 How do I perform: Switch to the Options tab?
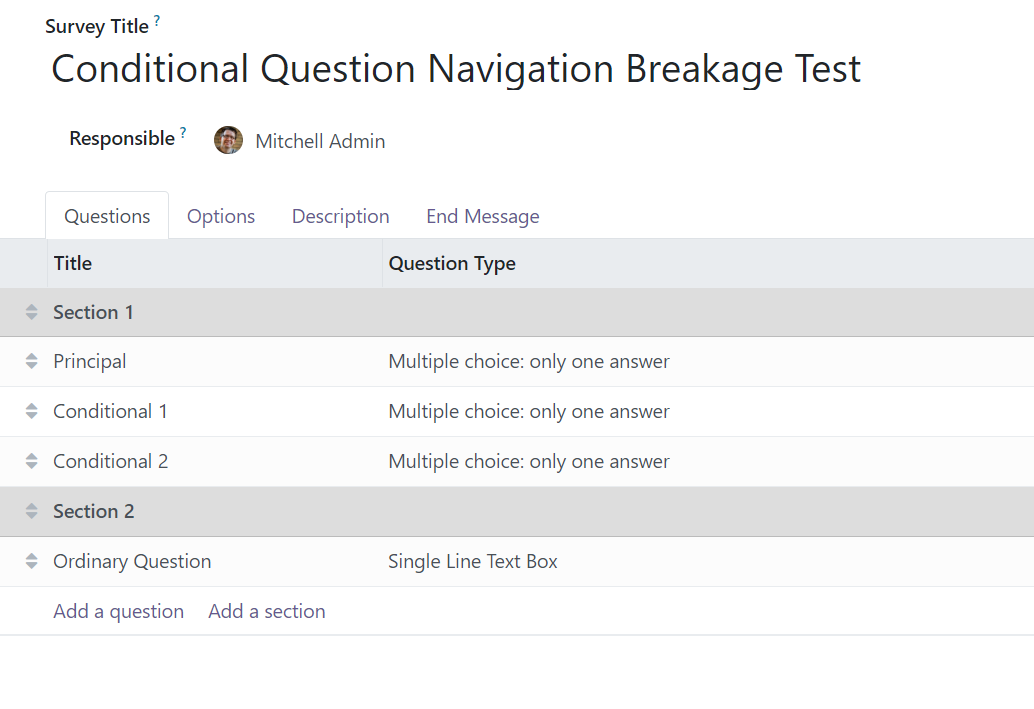(221, 216)
